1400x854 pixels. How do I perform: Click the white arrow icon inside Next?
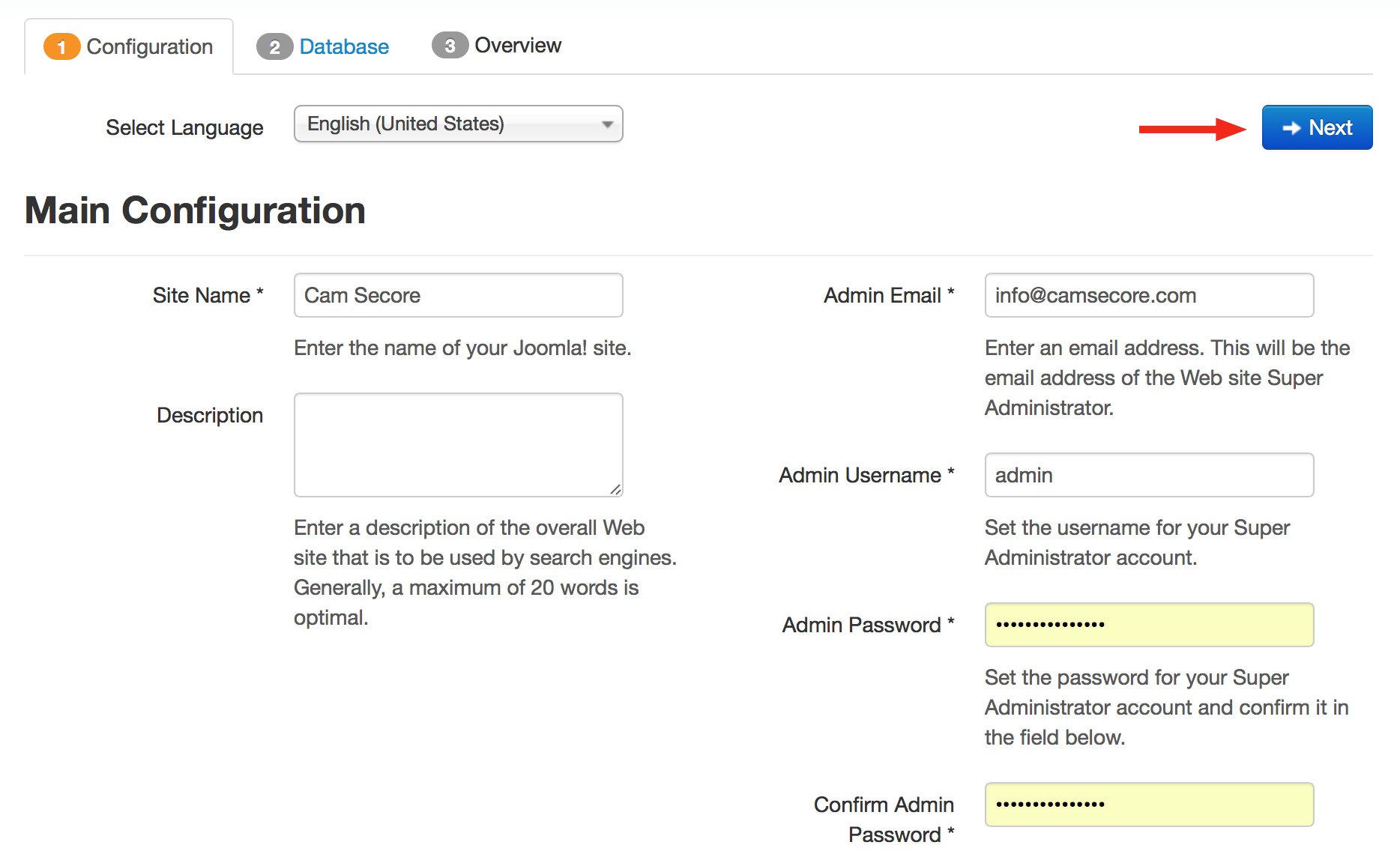pos(1291,128)
